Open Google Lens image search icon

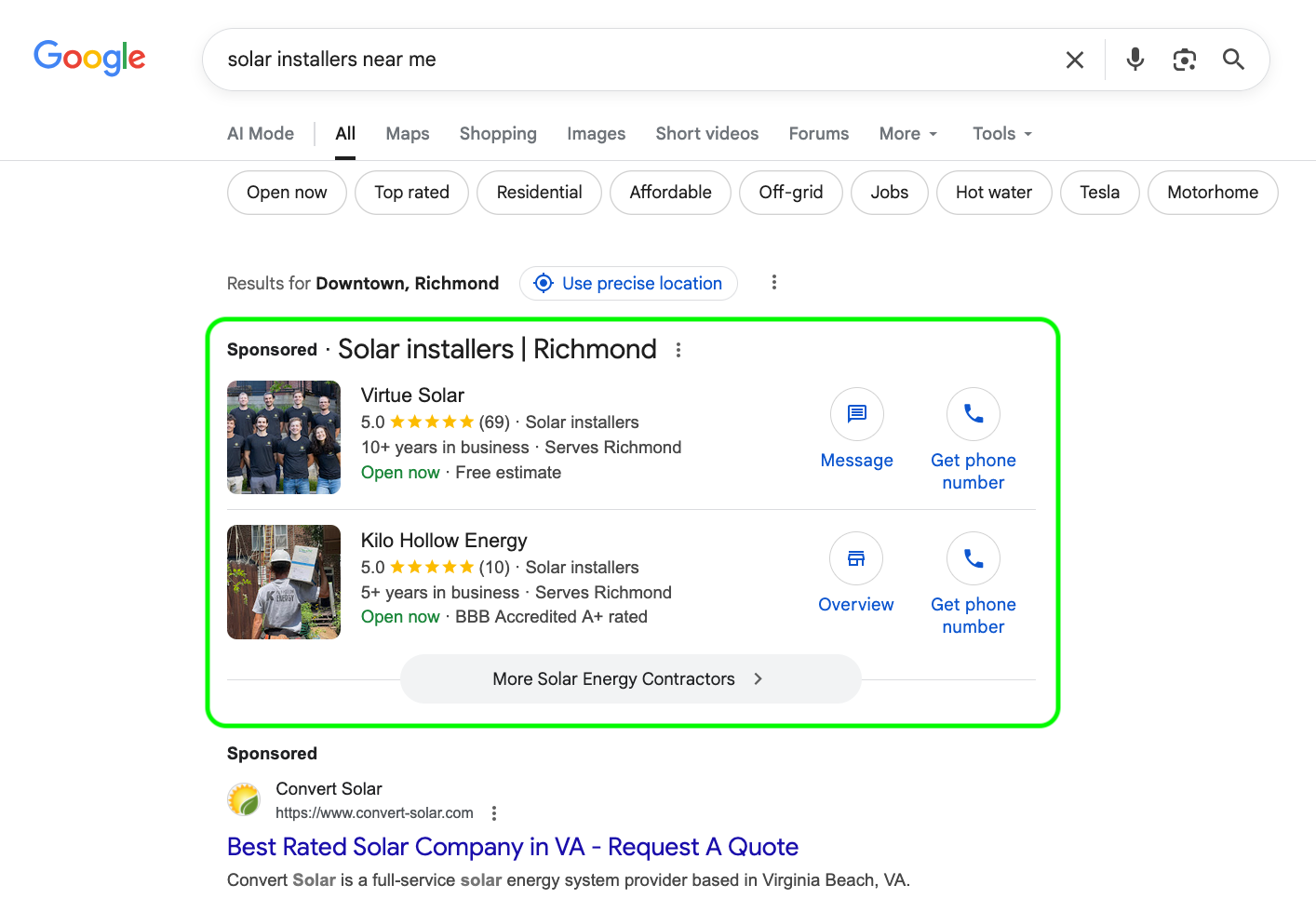[1184, 60]
